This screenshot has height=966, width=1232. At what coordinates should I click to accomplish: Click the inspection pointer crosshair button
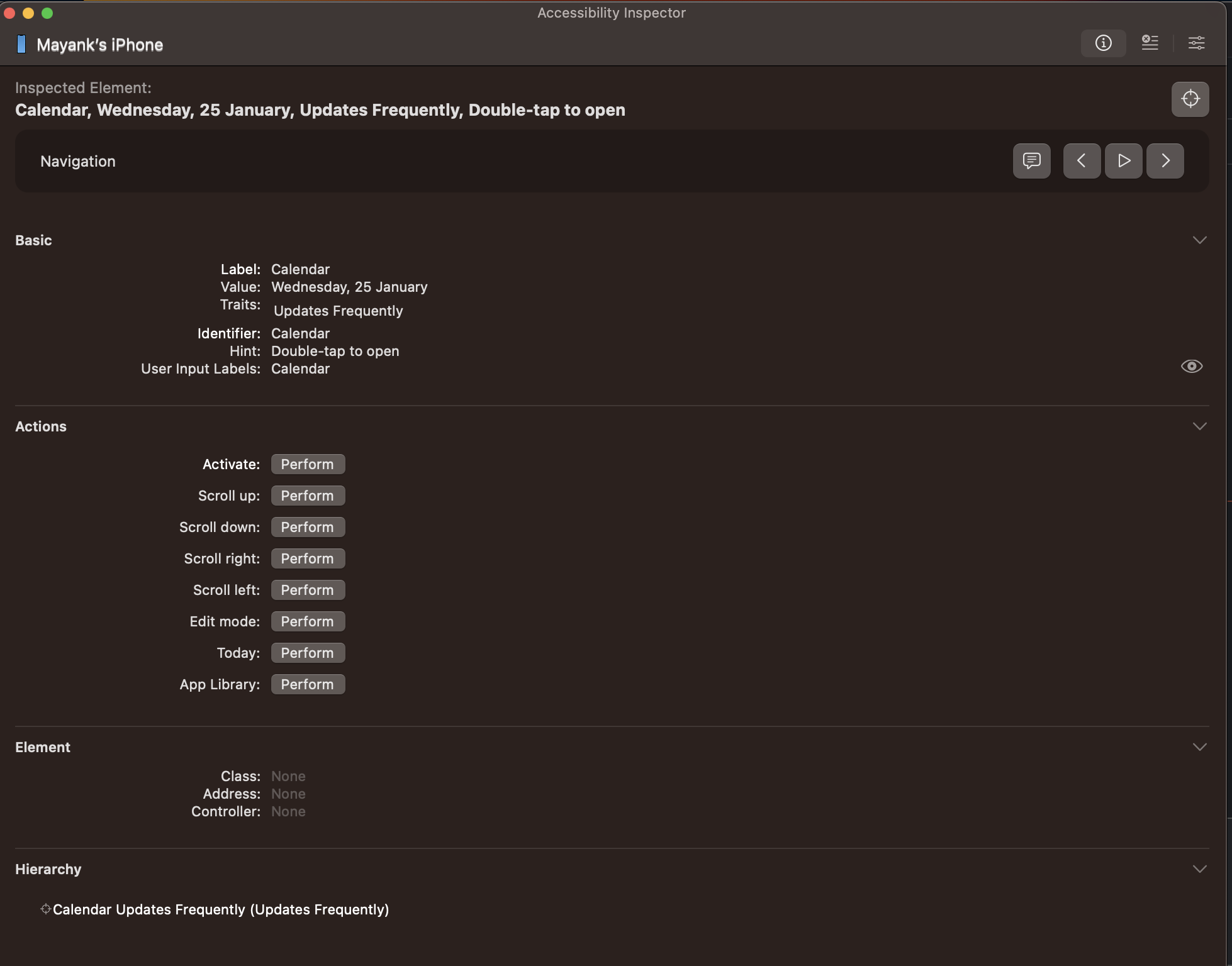(x=1190, y=99)
